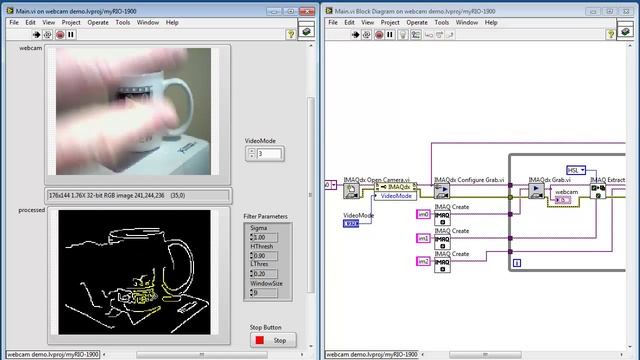Select IMAQ Create node for im1
The image size is (640, 360).
click(442, 242)
